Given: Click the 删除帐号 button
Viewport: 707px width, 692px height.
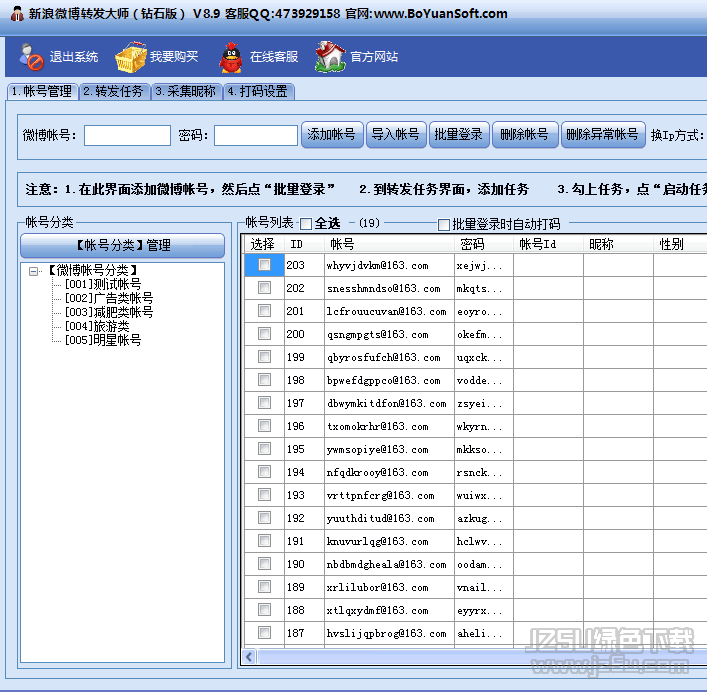Looking at the screenshot, I should [525, 134].
